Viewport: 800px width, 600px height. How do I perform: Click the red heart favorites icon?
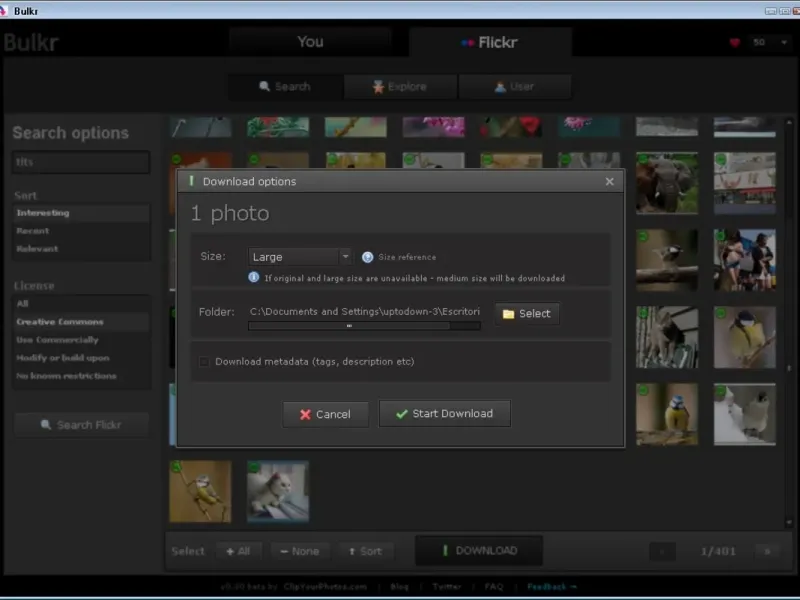pos(735,42)
